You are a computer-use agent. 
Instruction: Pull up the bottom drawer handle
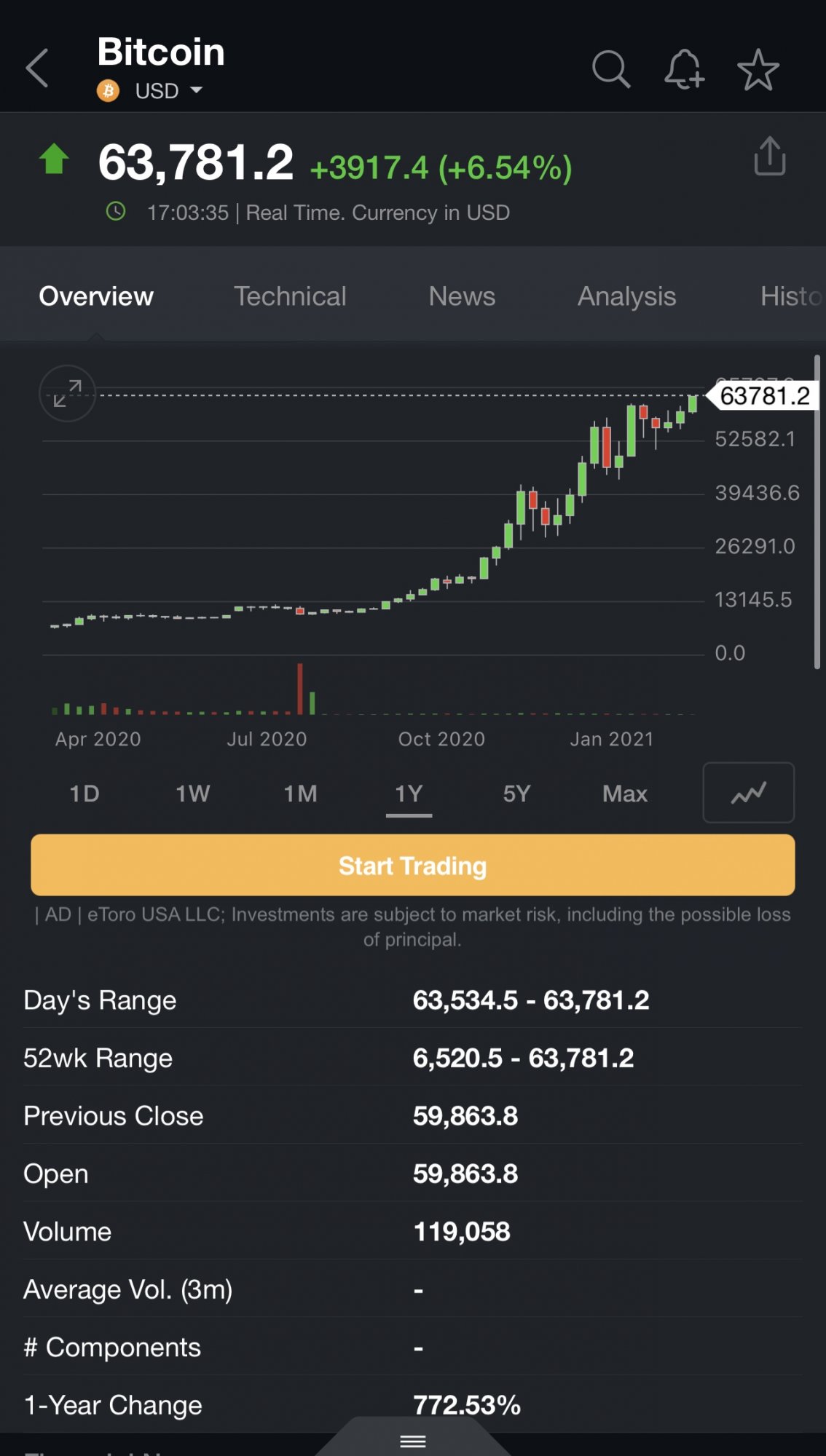click(413, 1441)
